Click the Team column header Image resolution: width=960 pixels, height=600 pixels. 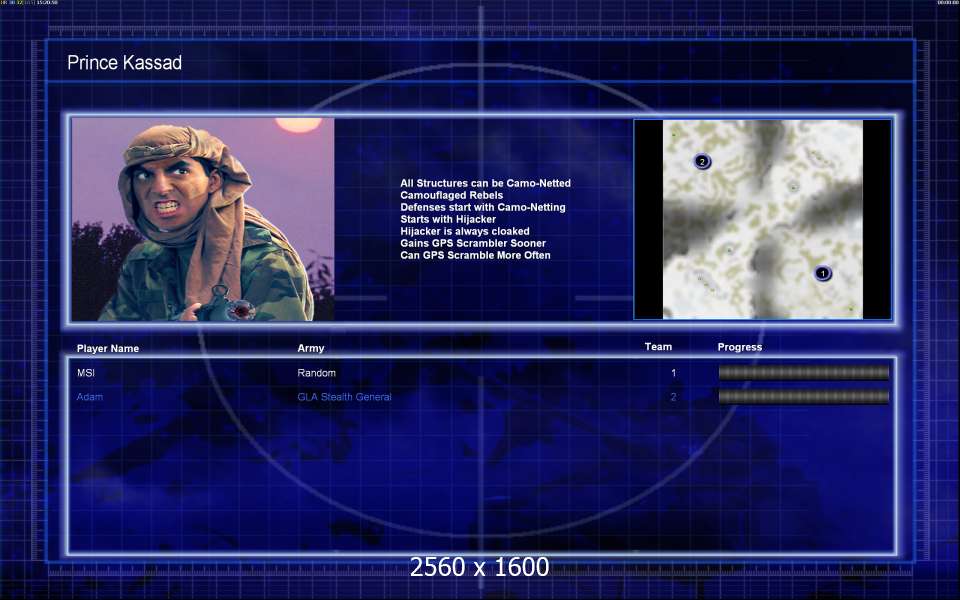(x=658, y=347)
